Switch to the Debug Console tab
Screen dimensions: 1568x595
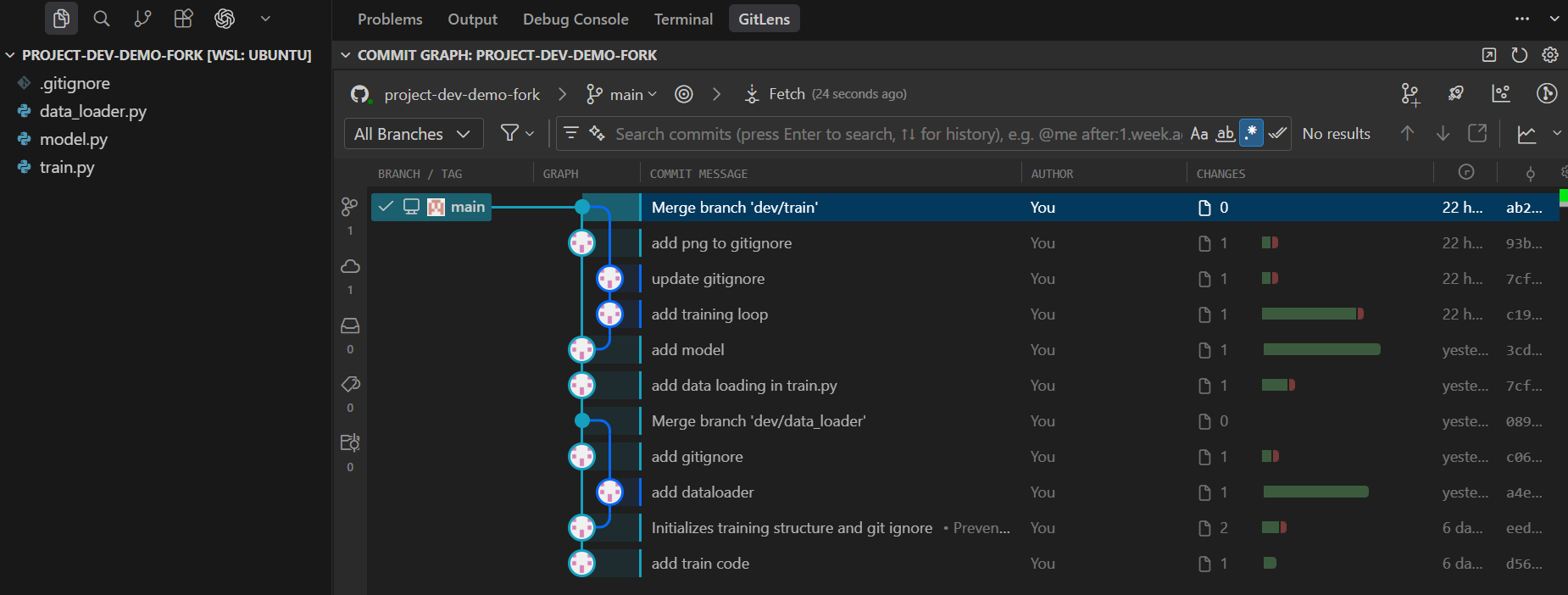[575, 19]
